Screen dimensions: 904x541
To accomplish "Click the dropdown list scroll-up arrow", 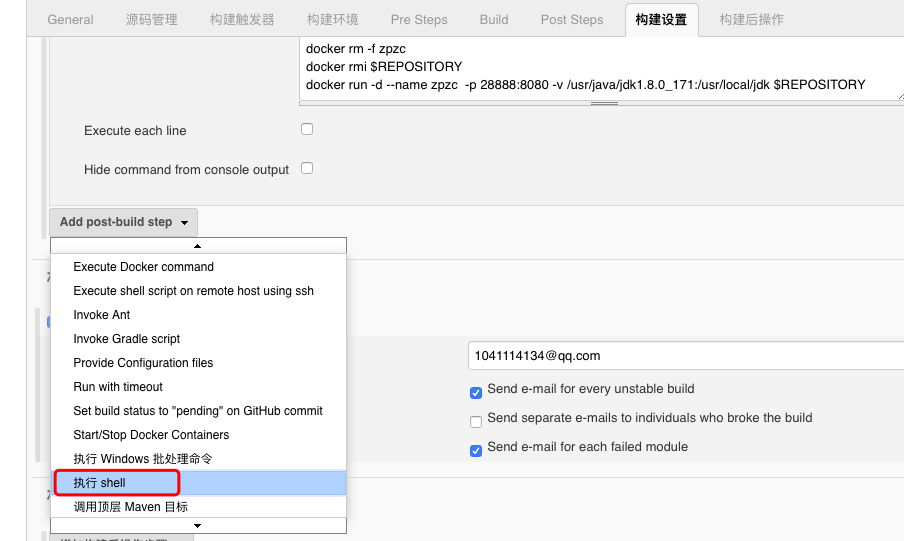I will 198,246.
